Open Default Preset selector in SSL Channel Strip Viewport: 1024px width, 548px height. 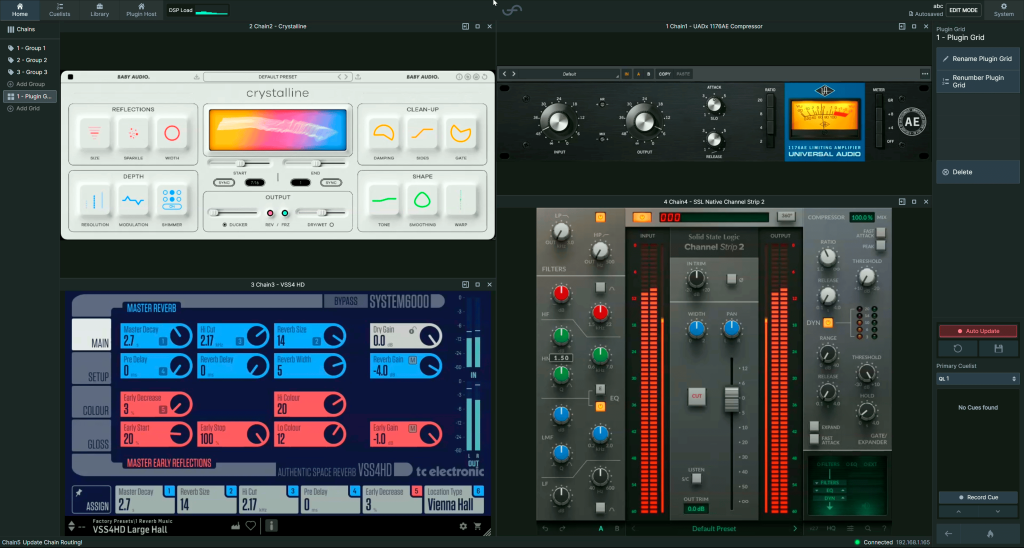point(714,528)
